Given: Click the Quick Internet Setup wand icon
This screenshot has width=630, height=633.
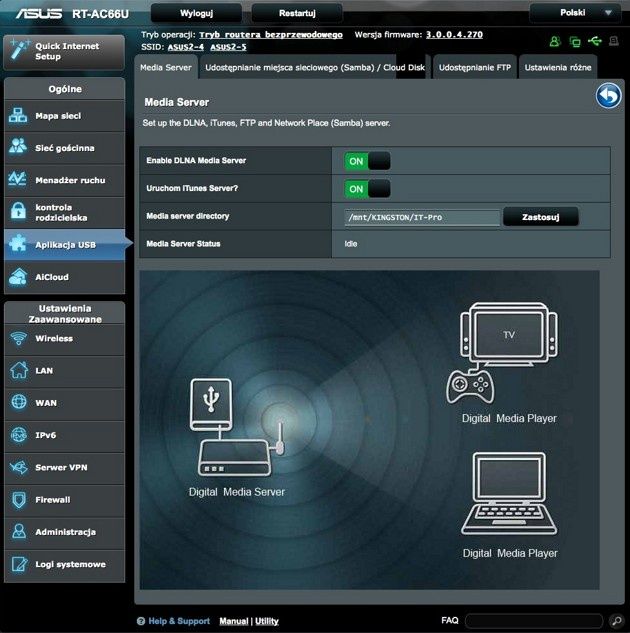Looking at the screenshot, I should 19,51.
